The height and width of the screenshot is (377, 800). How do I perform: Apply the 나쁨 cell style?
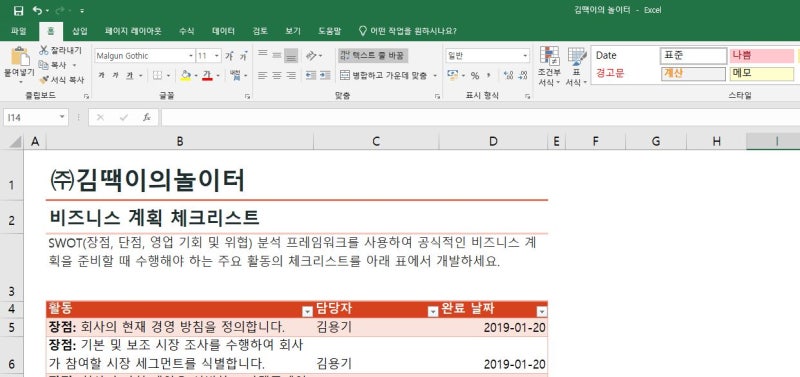pos(762,56)
